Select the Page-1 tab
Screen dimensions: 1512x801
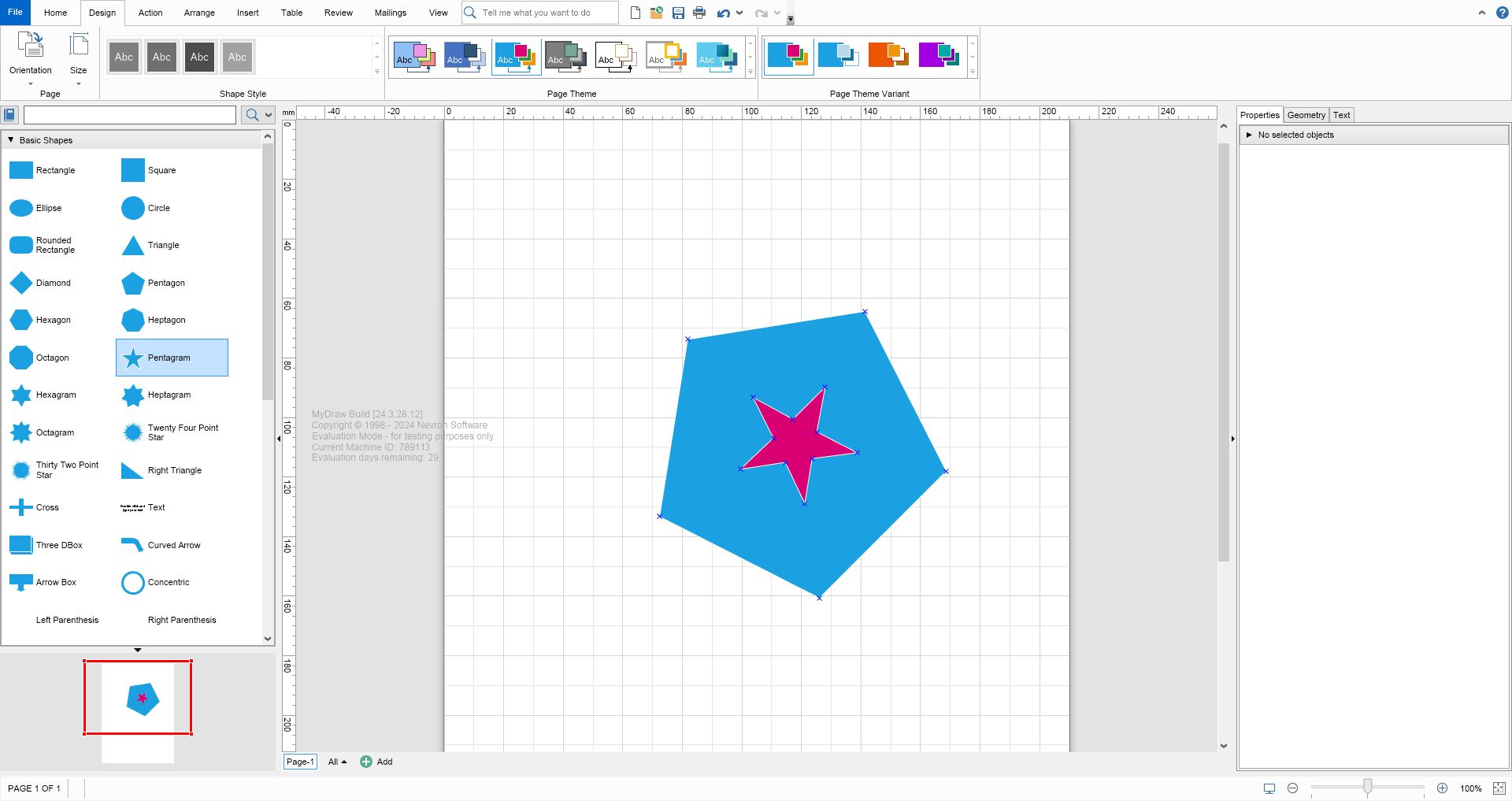pyautogui.click(x=300, y=762)
